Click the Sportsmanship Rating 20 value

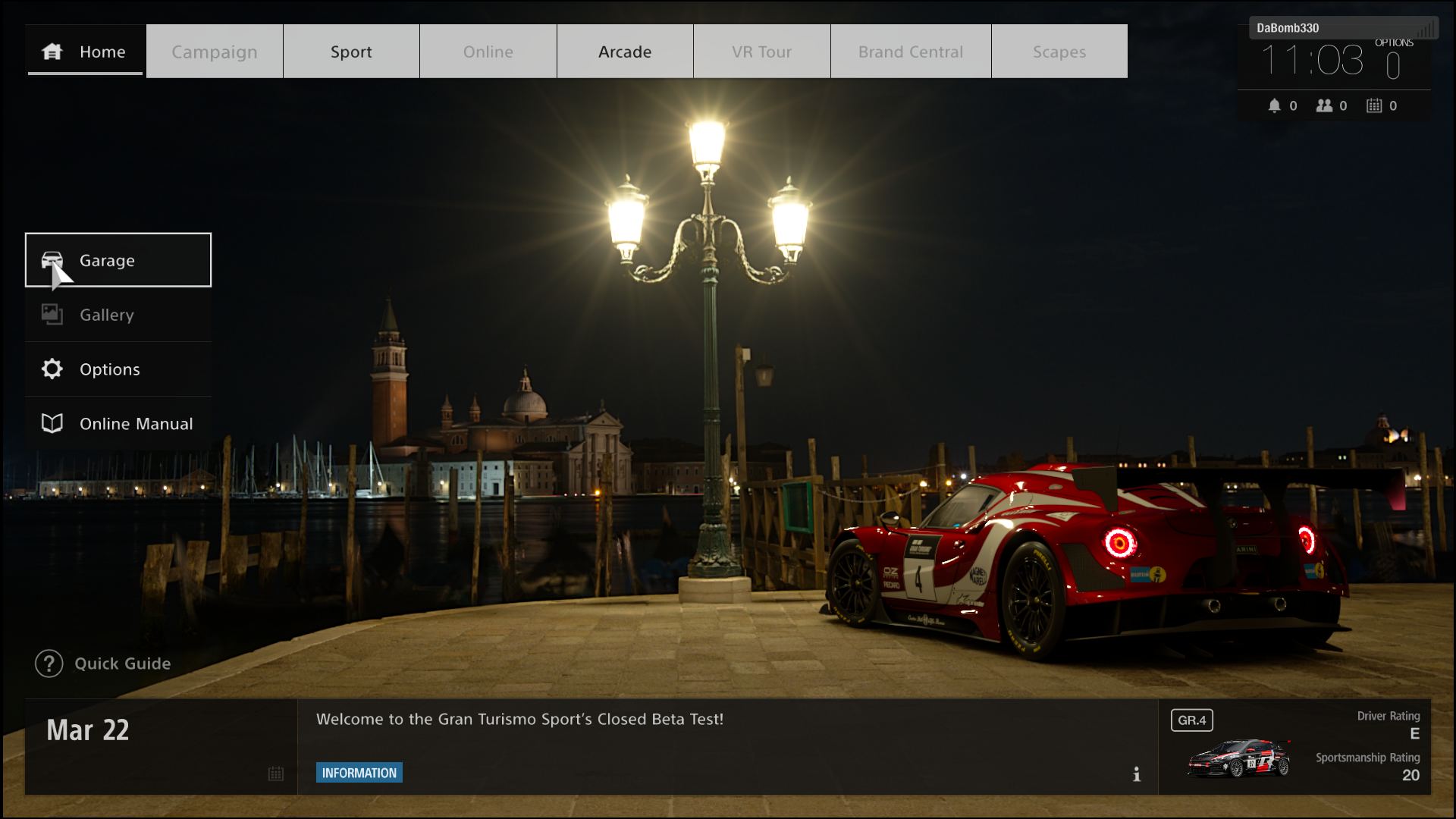pos(1410,775)
